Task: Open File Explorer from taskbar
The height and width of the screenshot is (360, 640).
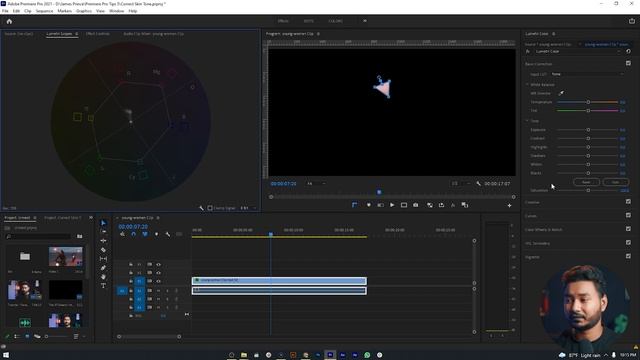Action: coord(244,355)
